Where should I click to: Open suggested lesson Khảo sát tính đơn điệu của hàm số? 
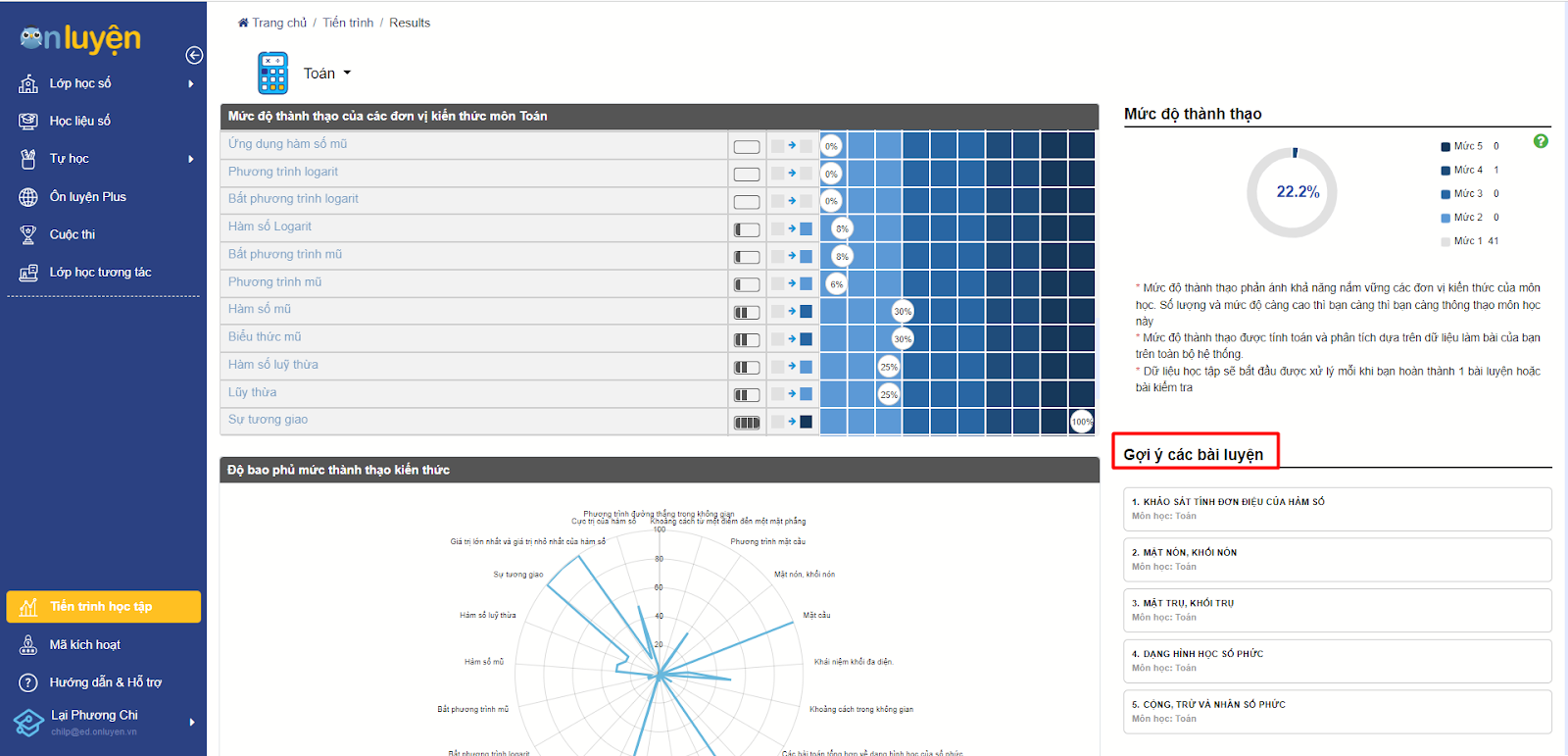(x=1338, y=509)
